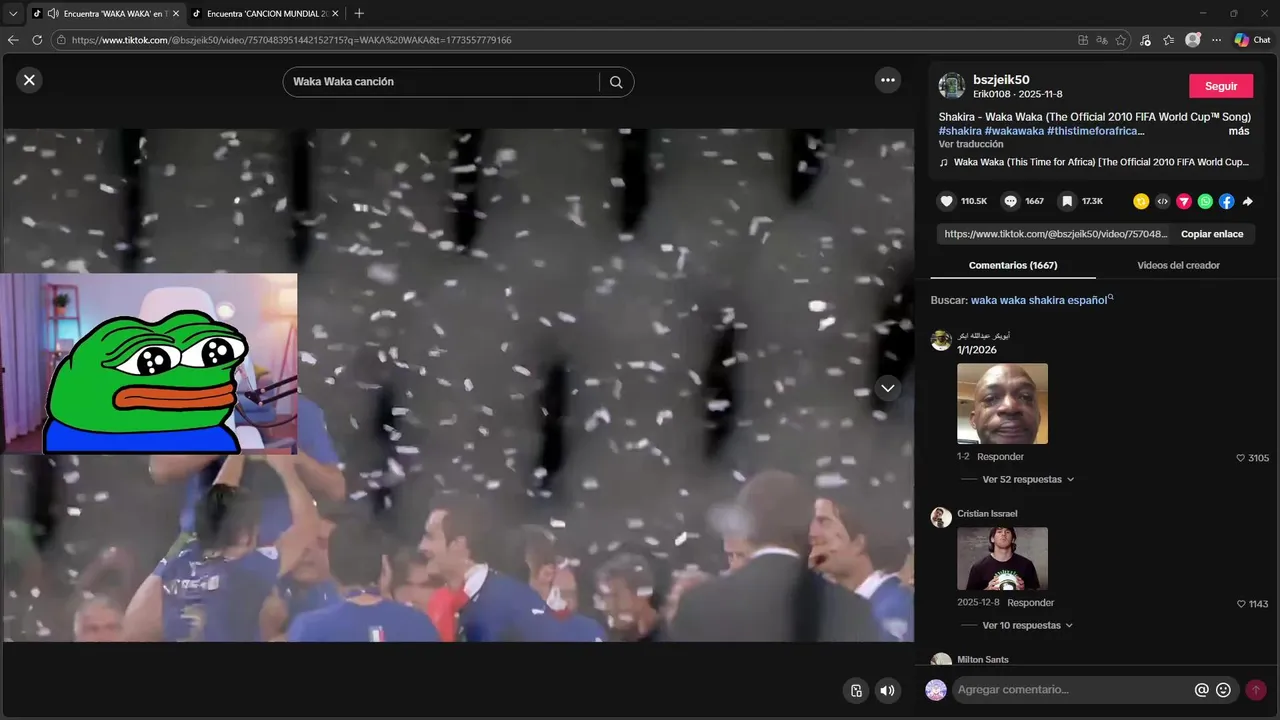Insert mention with @ icon
Viewport: 1280px width, 720px height.
click(1202, 690)
